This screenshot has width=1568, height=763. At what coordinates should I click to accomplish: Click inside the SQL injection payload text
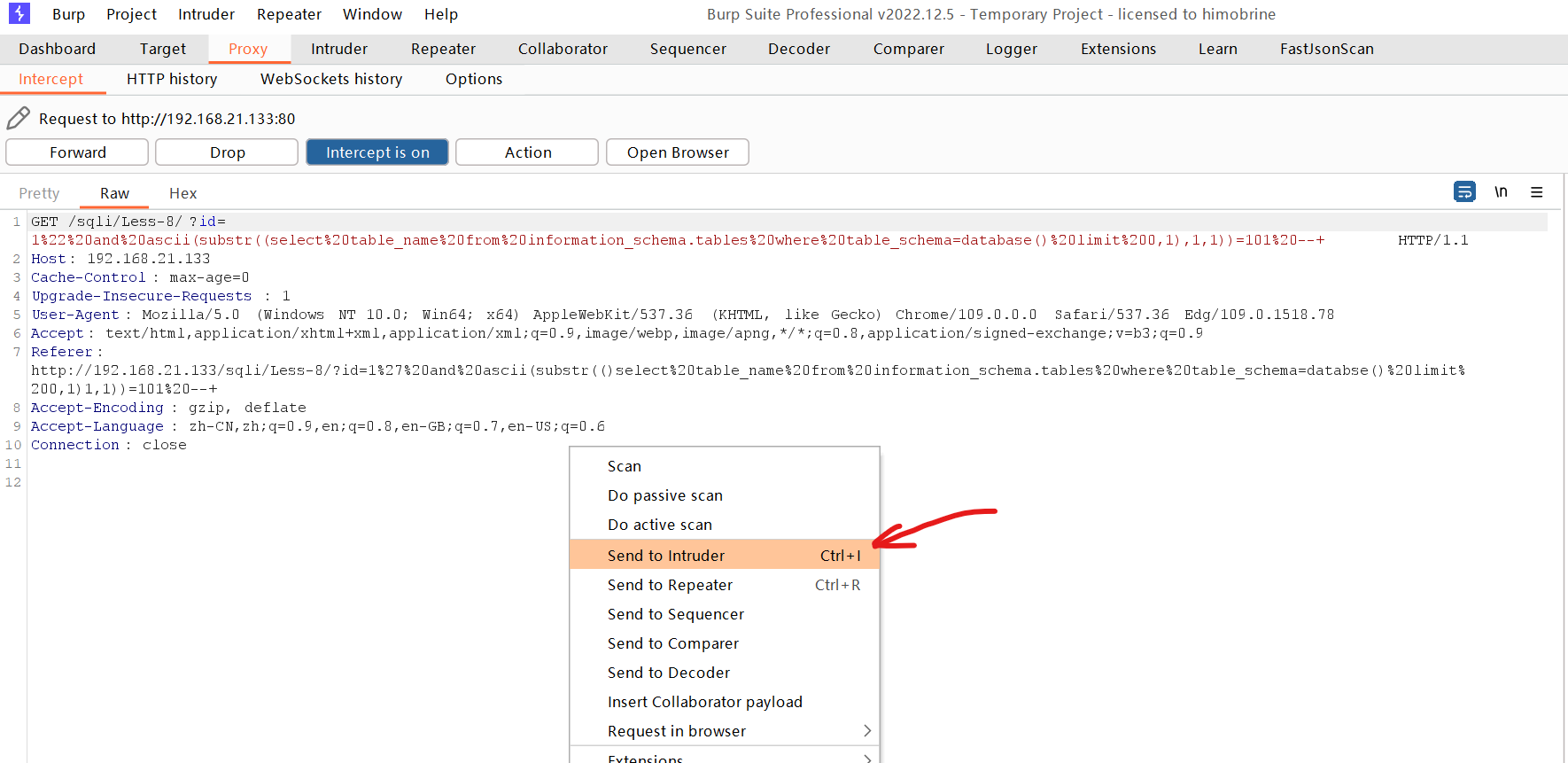coord(678,240)
